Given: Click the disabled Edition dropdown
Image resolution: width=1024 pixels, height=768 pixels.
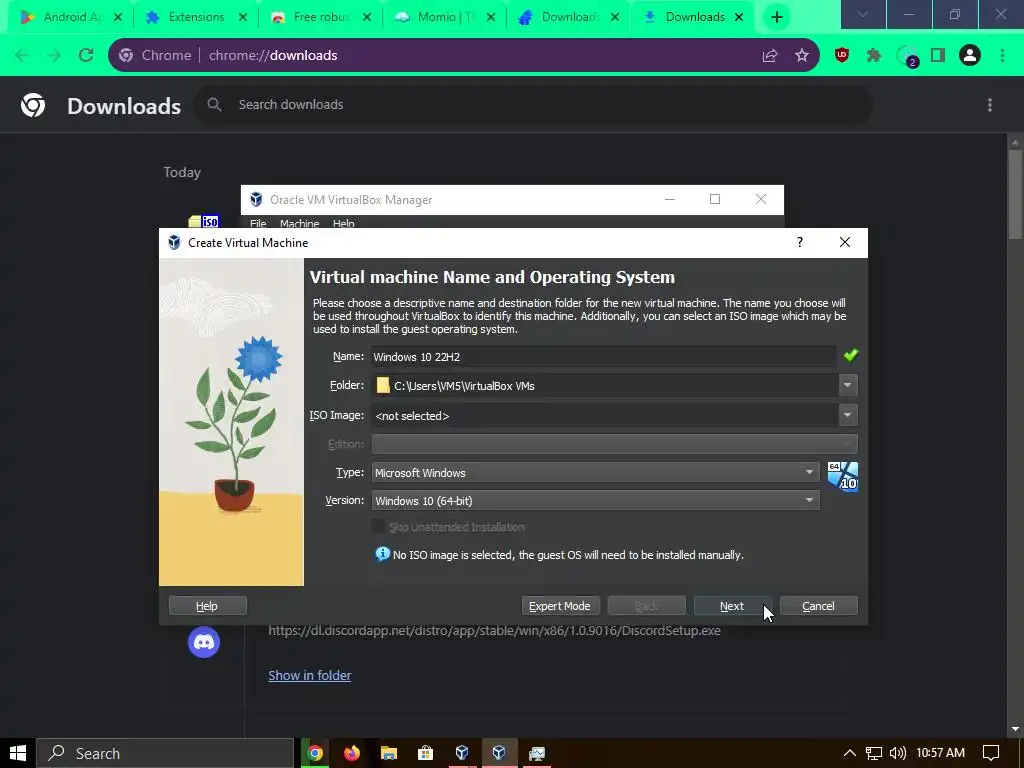Looking at the screenshot, I should click(x=615, y=444).
